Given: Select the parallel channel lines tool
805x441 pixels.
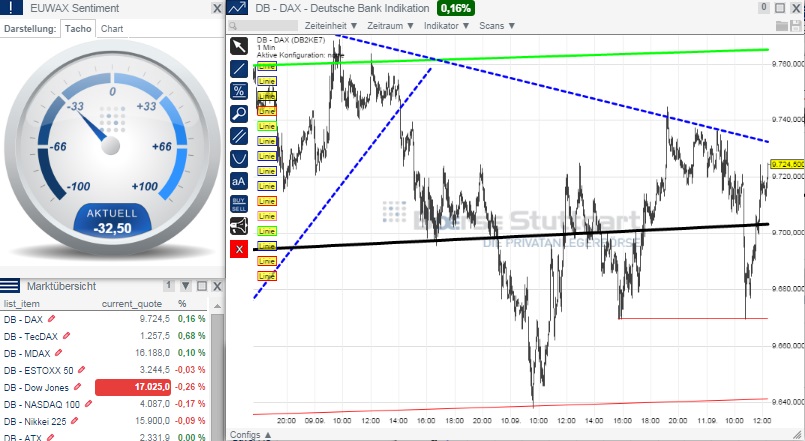Looking at the screenshot, I should coord(239,136).
